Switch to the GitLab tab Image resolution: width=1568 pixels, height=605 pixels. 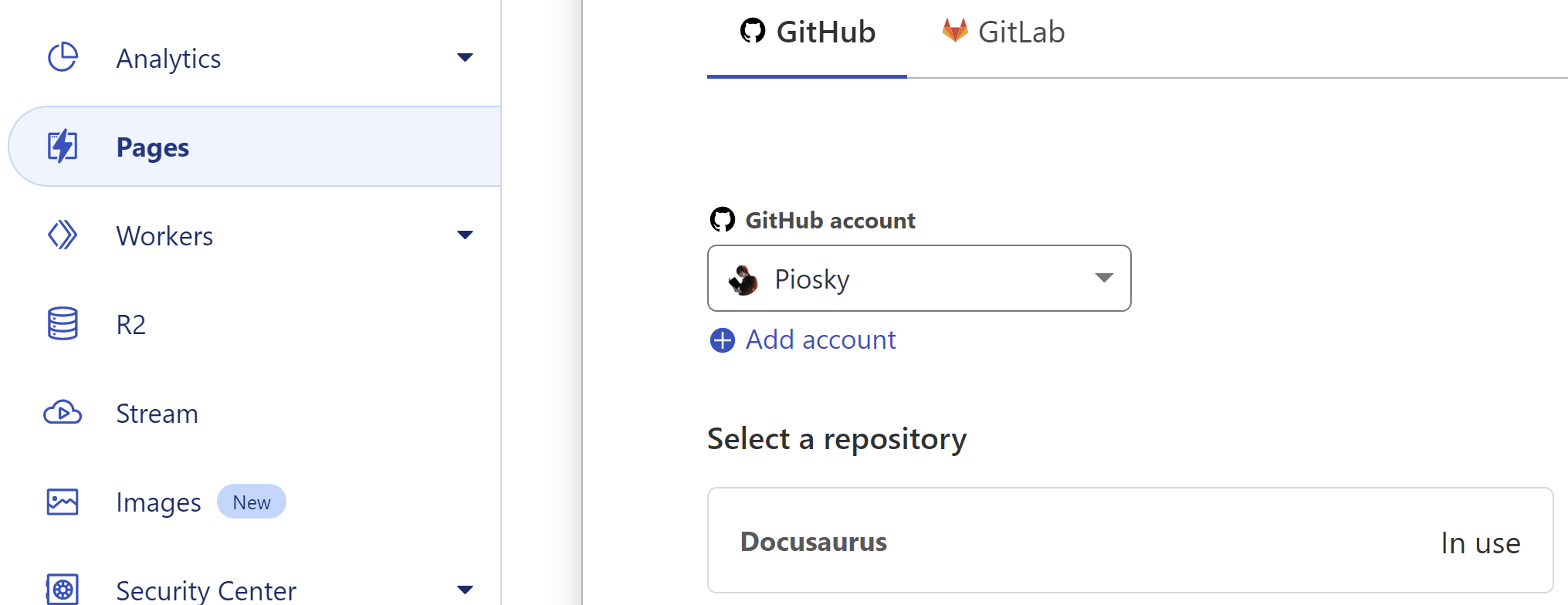tap(1021, 32)
